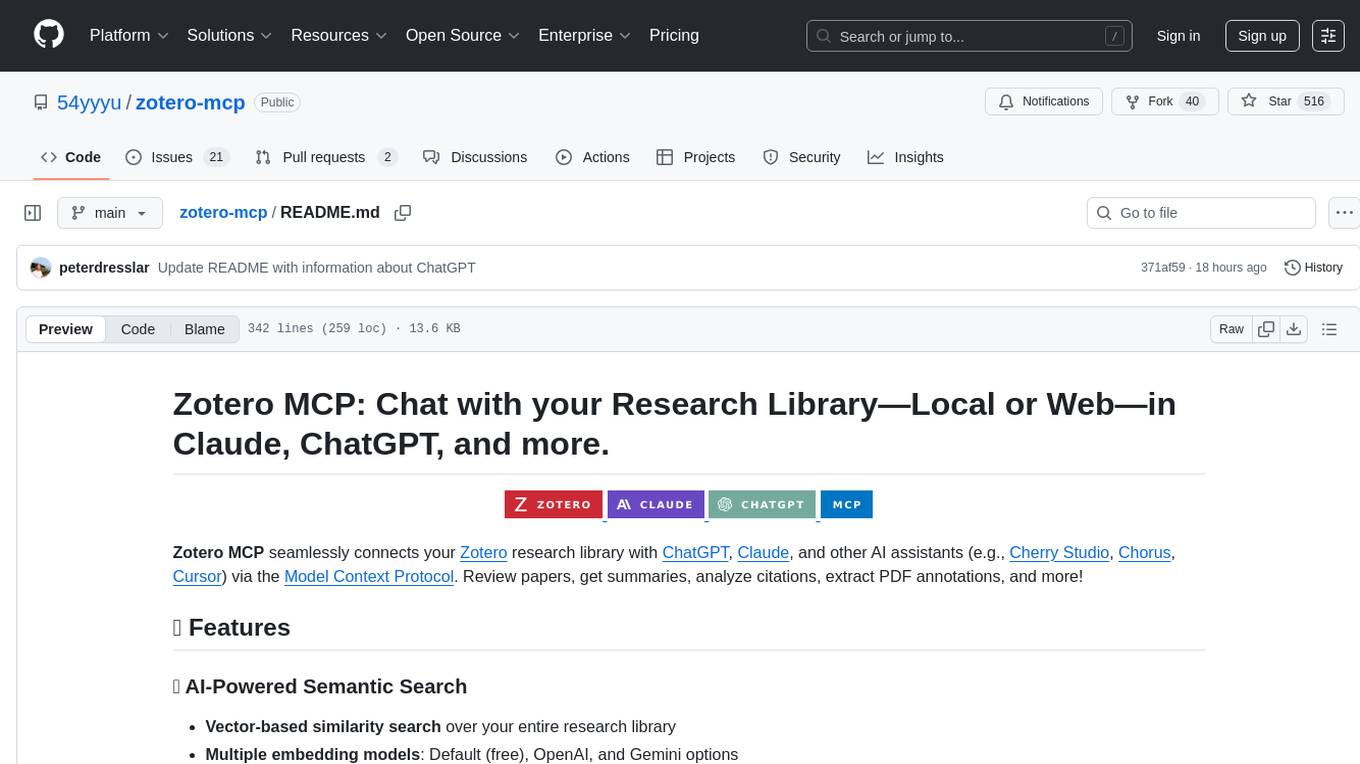Click the Public visibility label
This screenshot has width=1360, height=764.
pos(277,102)
